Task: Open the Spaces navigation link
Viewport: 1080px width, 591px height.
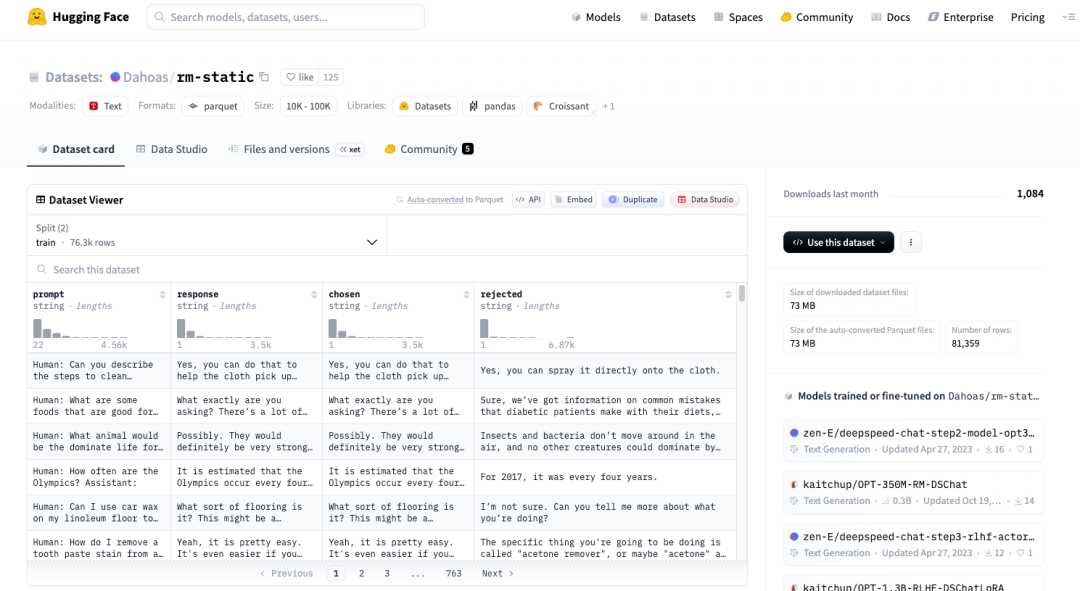Action: pyautogui.click(x=738, y=17)
